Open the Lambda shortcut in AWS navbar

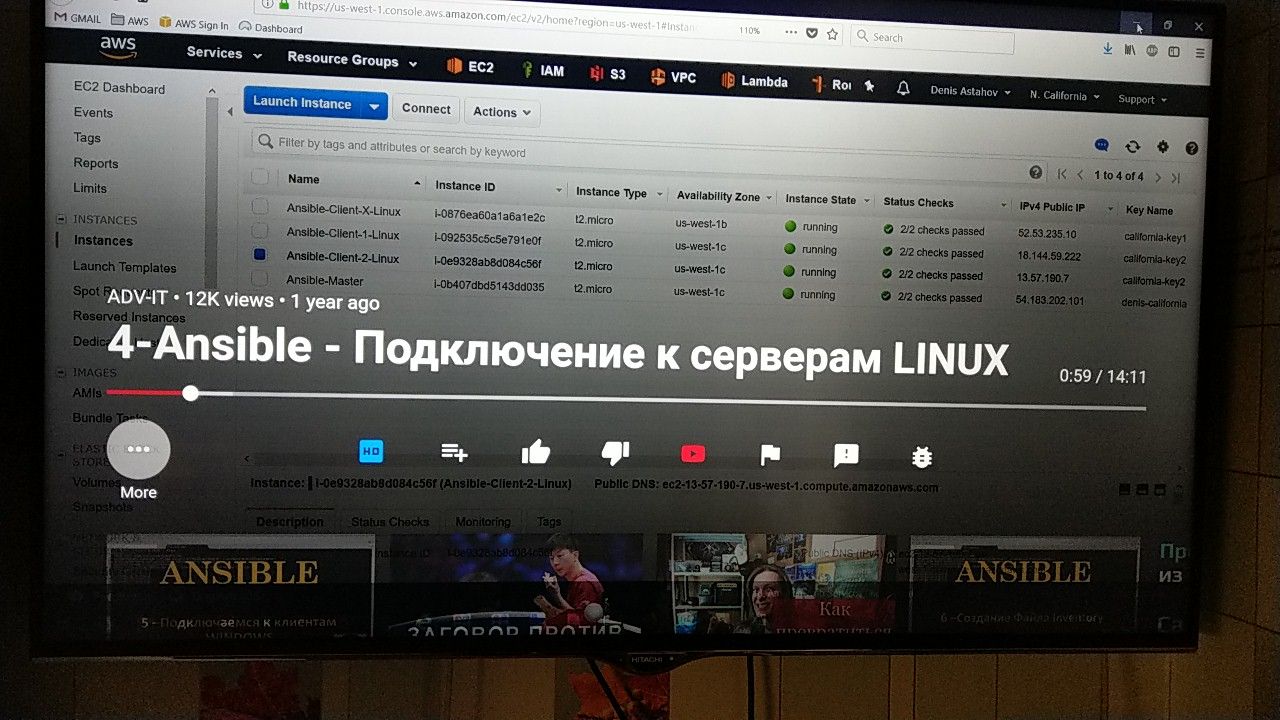tap(755, 81)
